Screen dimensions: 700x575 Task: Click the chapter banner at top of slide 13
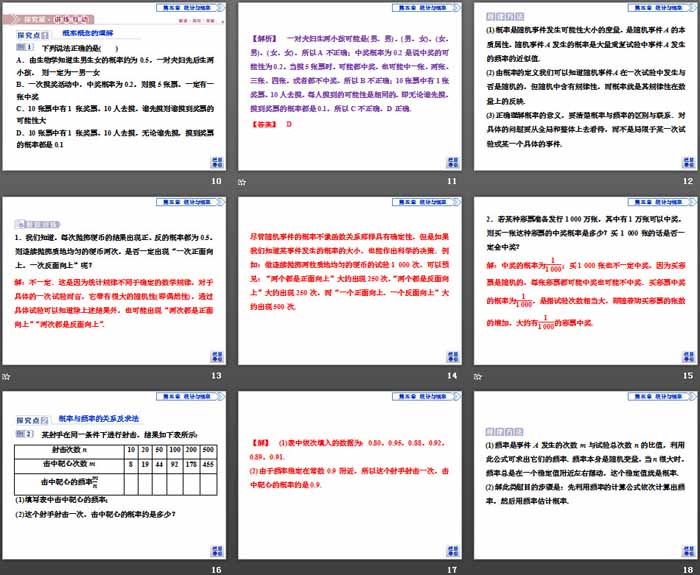[x=191, y=202]
